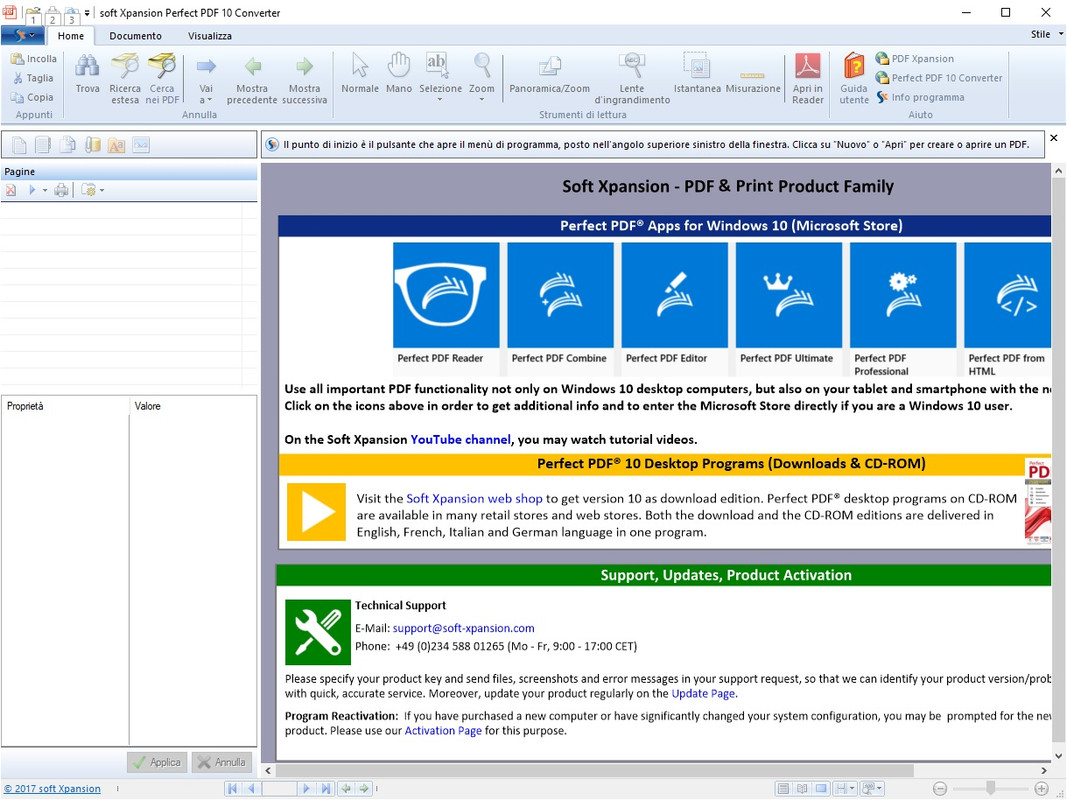Open the Update Page link
The image size is (1067, 800).
tap(703, 694)
